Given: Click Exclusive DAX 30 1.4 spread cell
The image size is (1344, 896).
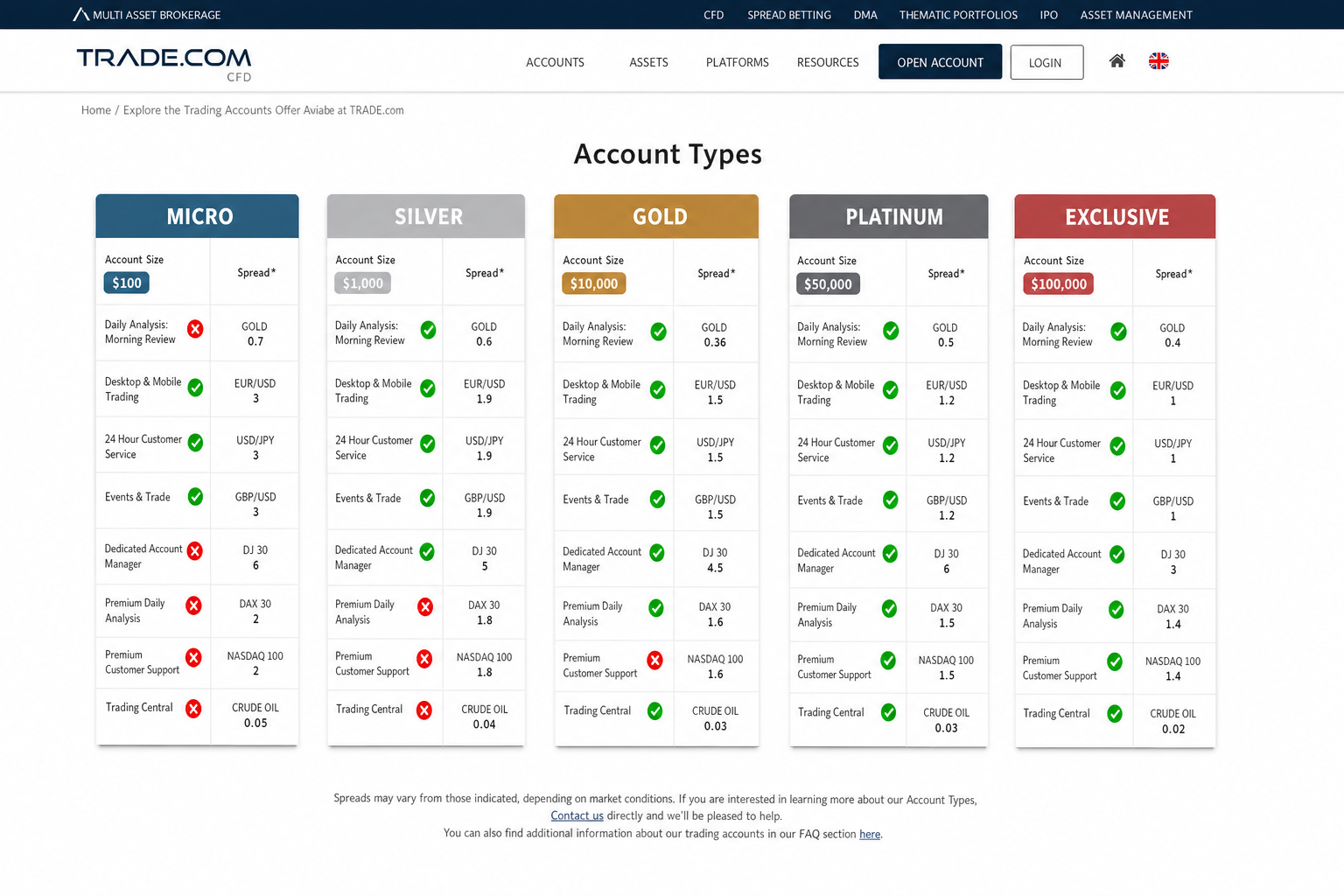Looking at the screenshot, I should (1172, 616).
